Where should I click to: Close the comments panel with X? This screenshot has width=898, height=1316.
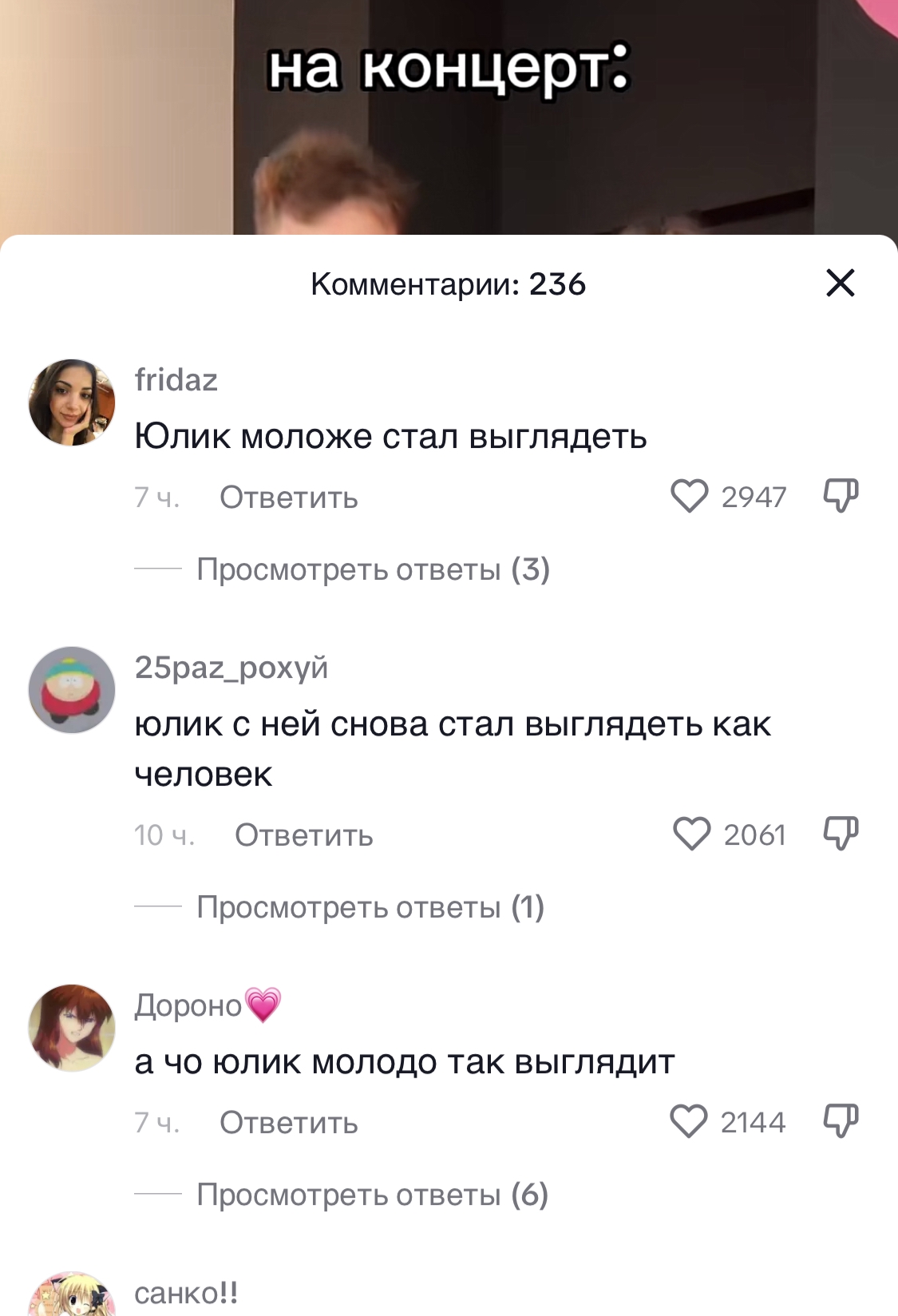[840, 283]
